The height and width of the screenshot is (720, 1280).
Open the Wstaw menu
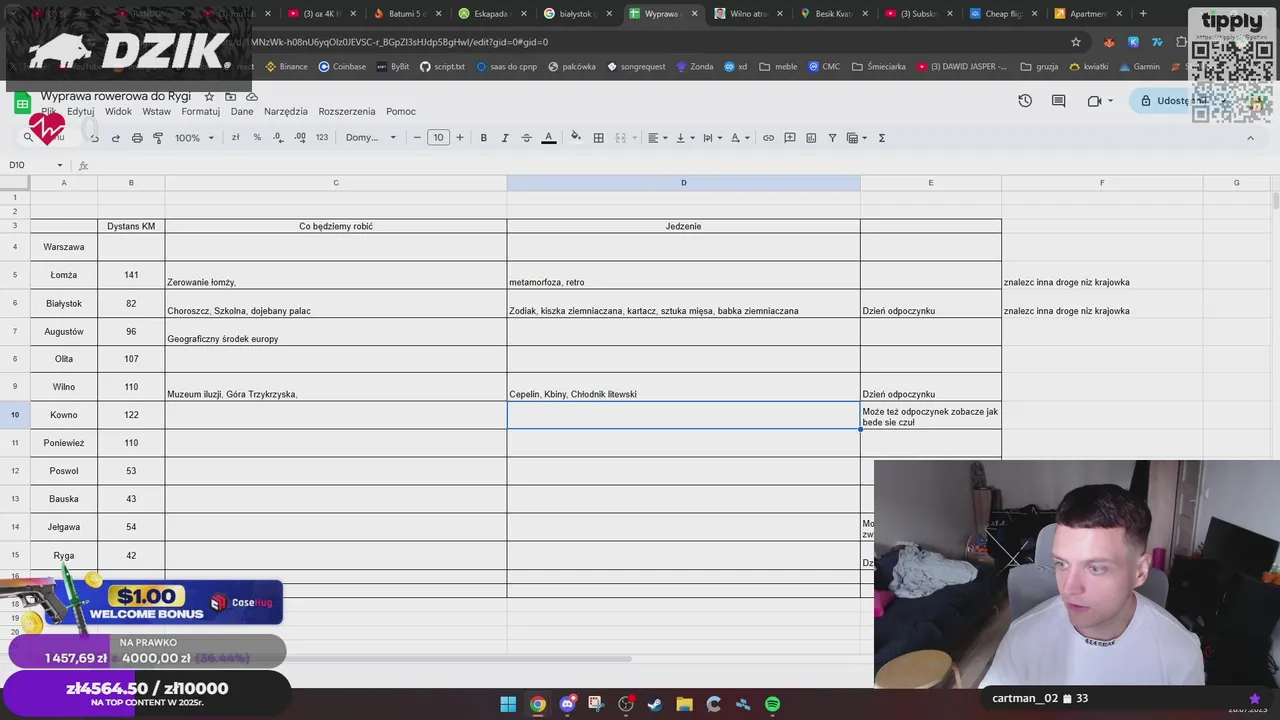point(156,111)
